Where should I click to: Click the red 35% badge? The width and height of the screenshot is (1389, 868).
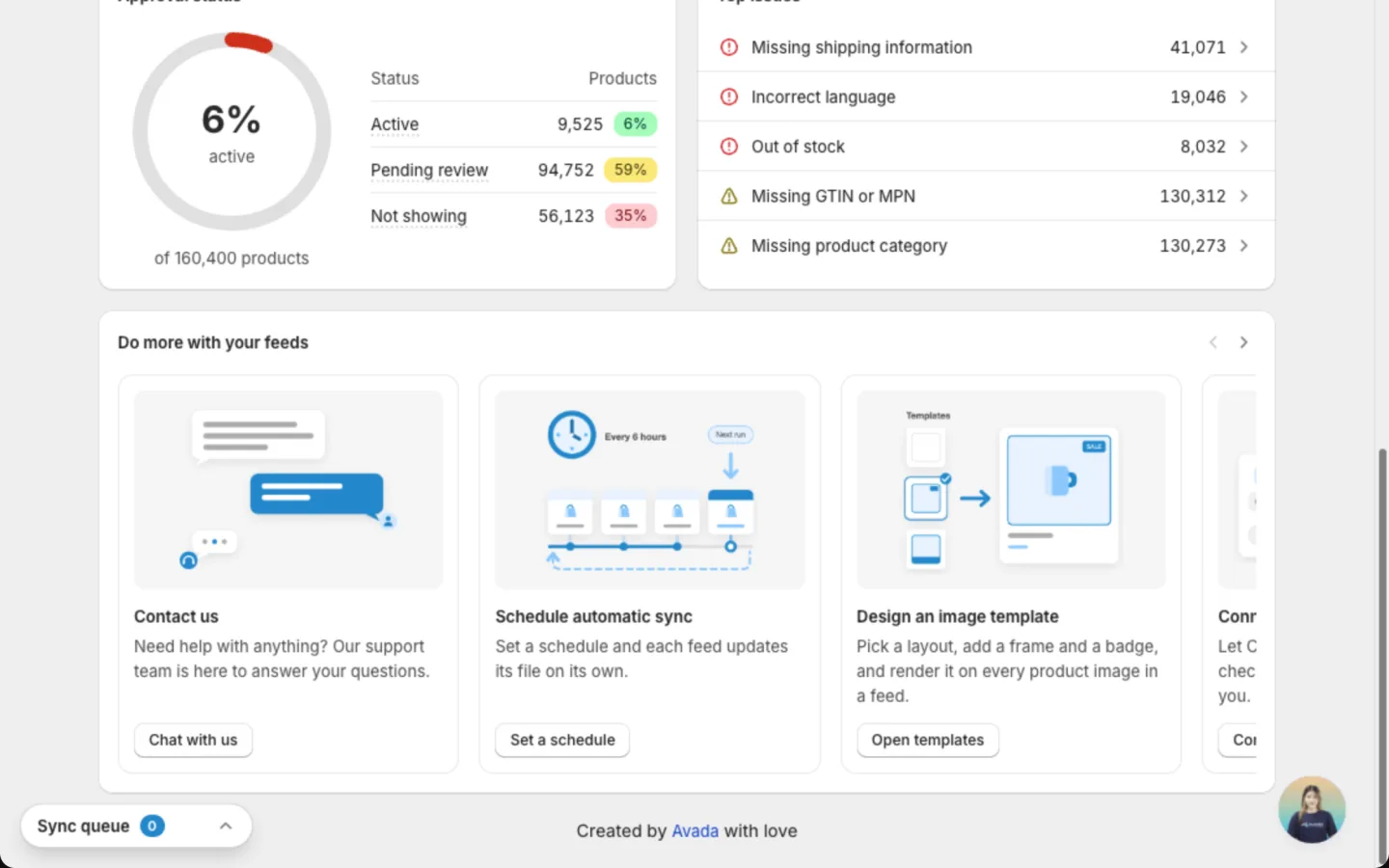tap(631, 216)
